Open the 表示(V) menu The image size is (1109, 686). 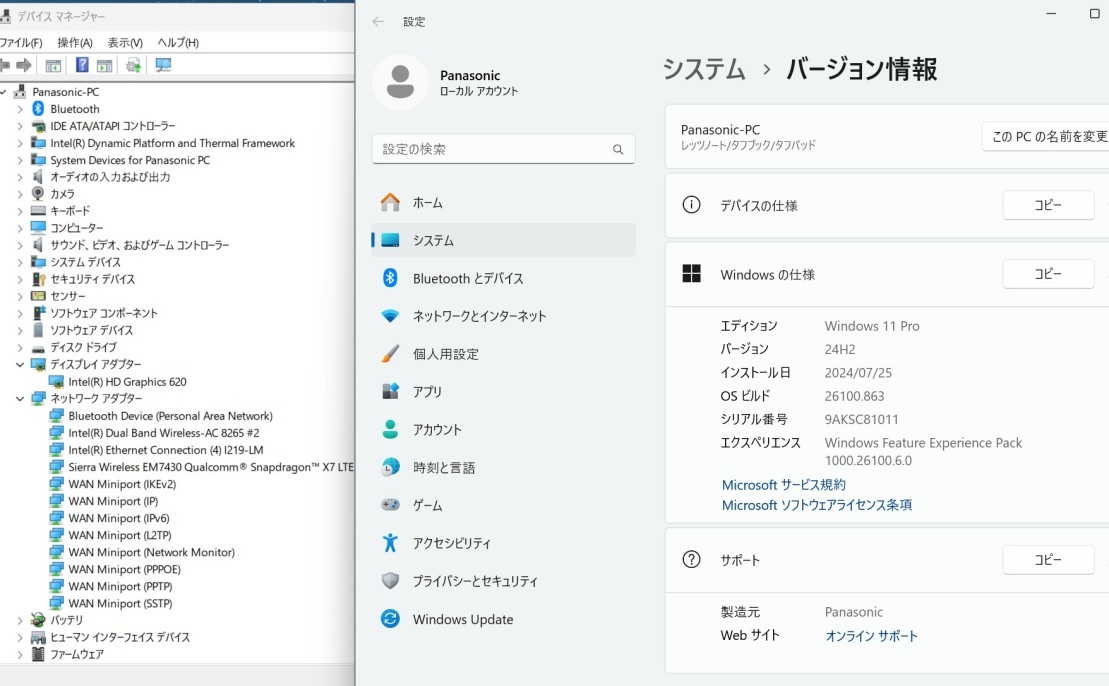[x=125, y=43]
